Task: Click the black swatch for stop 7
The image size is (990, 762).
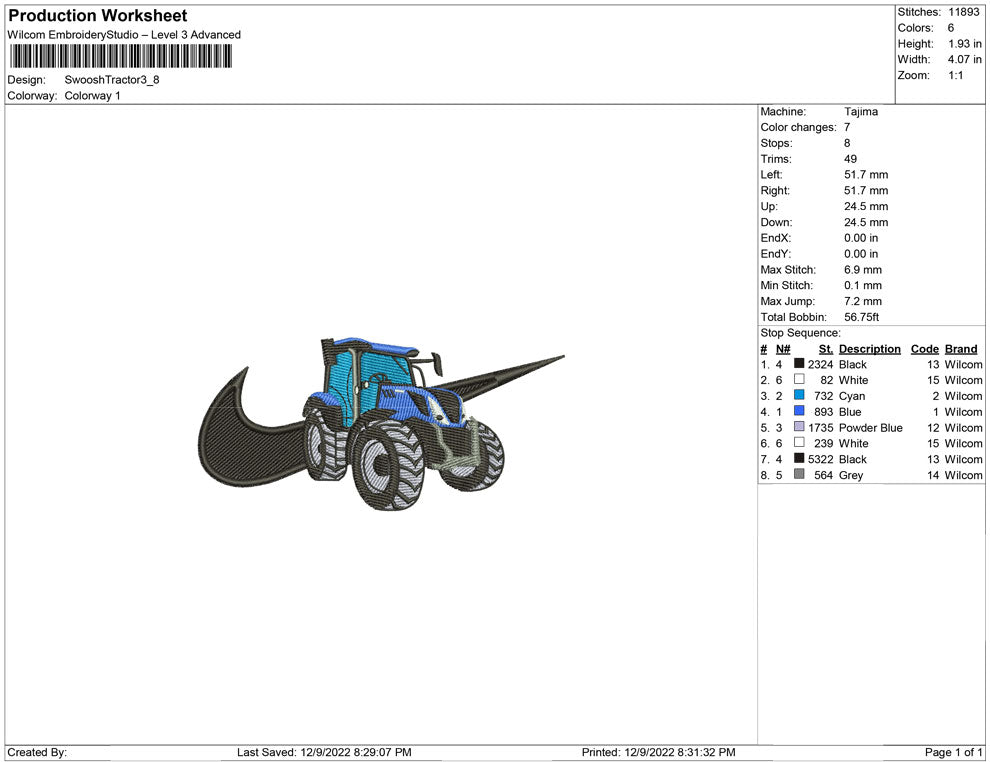Action: 799,458
